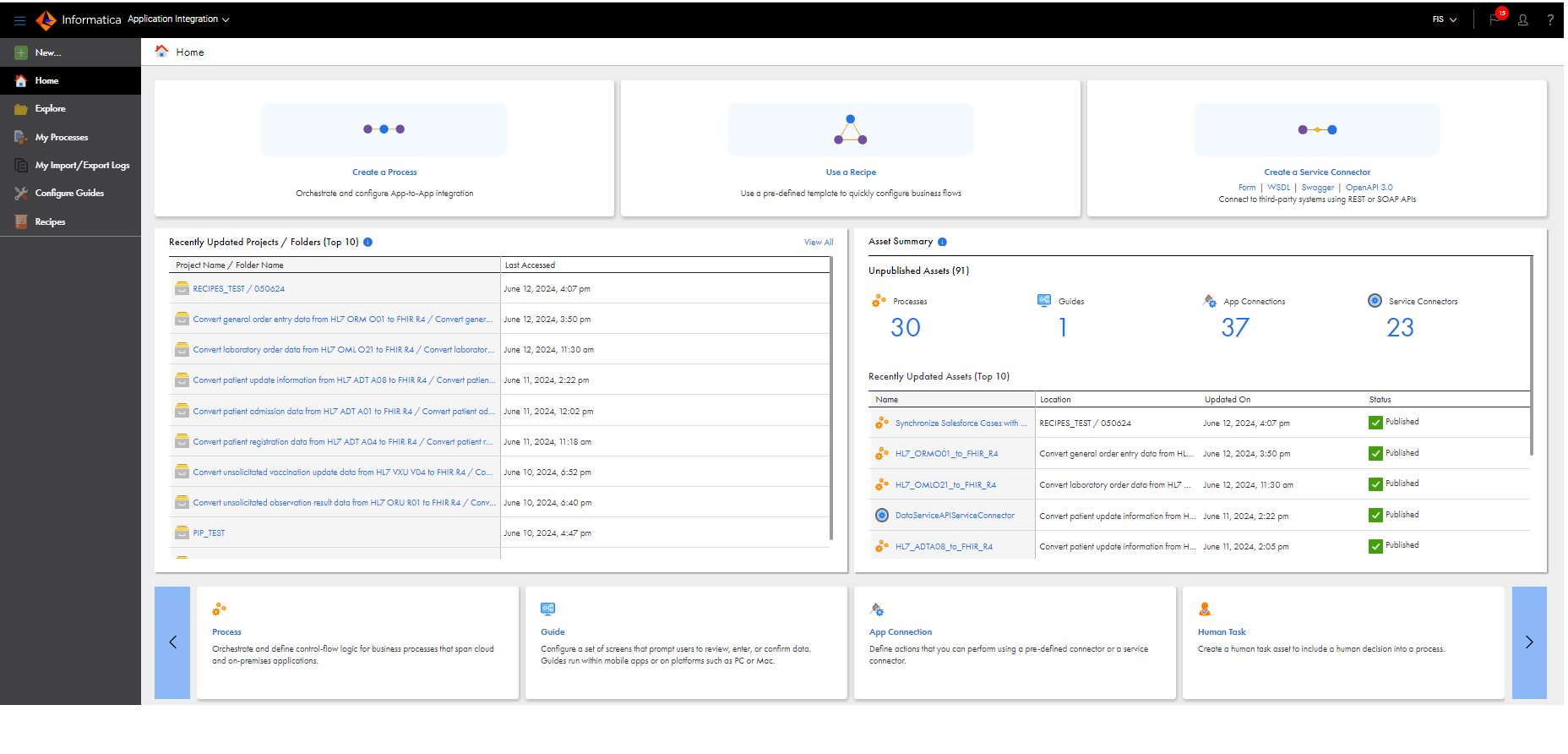This screenshot has height=754, width=1568.
Task: Click the Processes gear icon in Asset Summary
Action: [879, 301]
